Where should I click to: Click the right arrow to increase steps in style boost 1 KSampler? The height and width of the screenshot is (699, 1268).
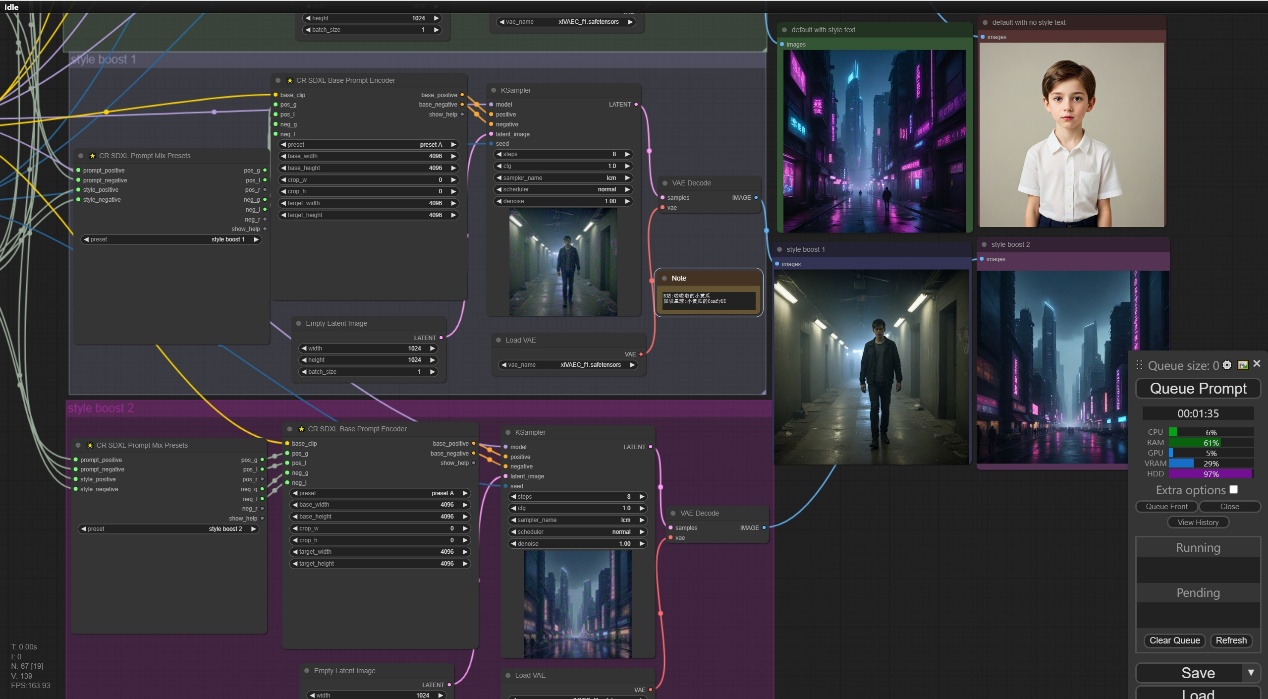point(627,154)
